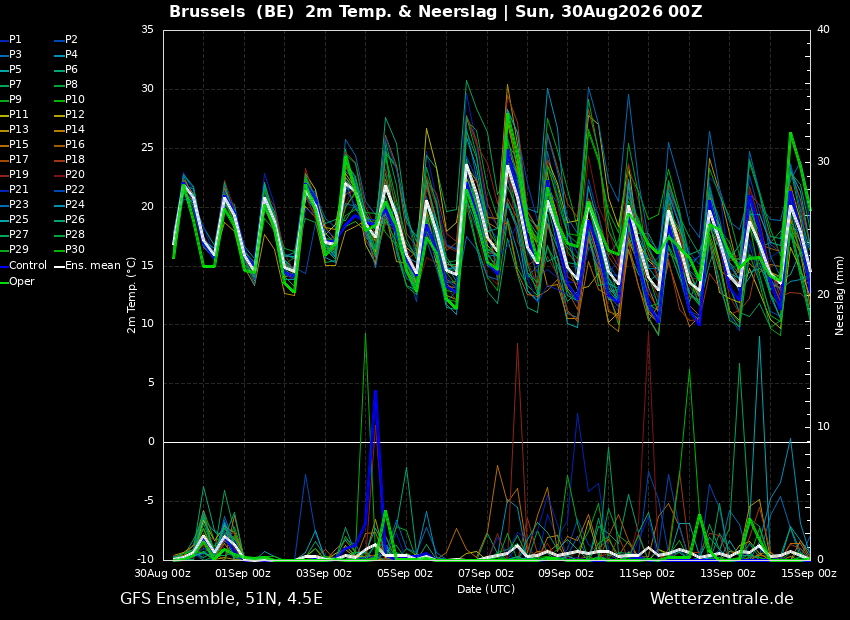Click the 01Sep 00z date label

(243, 573)
